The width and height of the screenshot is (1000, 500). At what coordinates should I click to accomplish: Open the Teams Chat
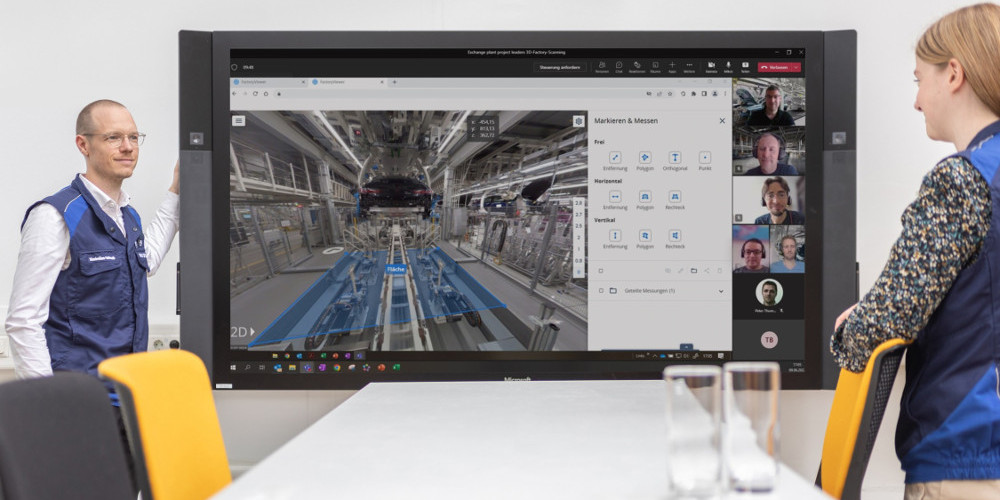click(x=619, y=67)
